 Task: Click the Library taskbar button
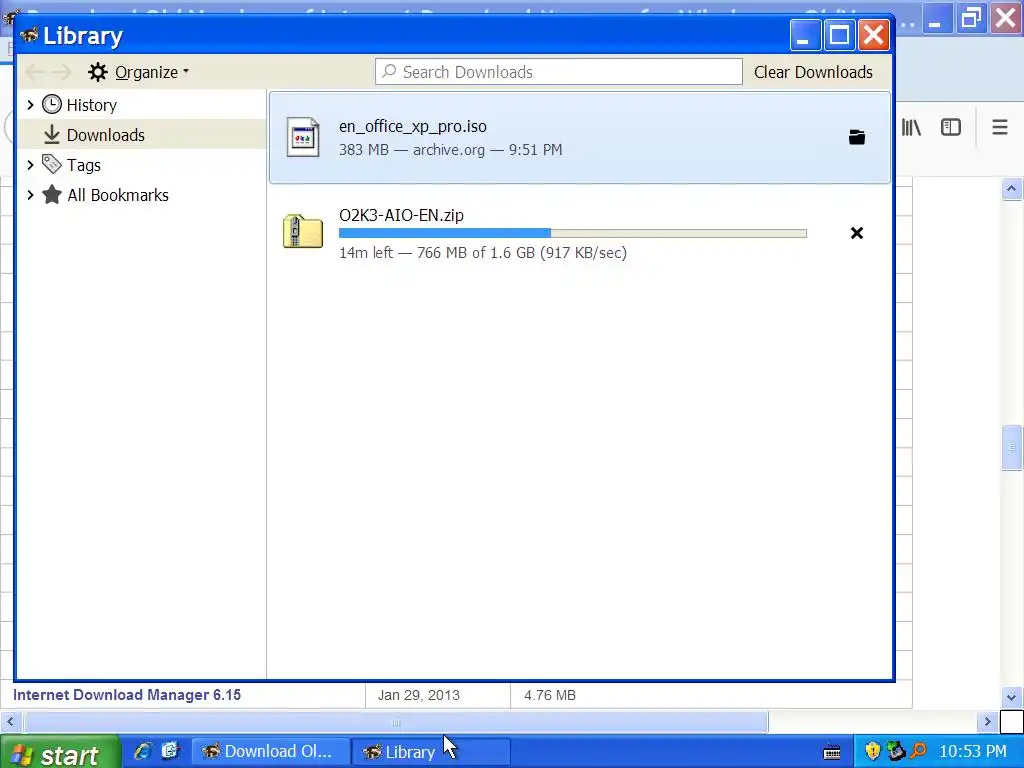[x=430, y=752]
